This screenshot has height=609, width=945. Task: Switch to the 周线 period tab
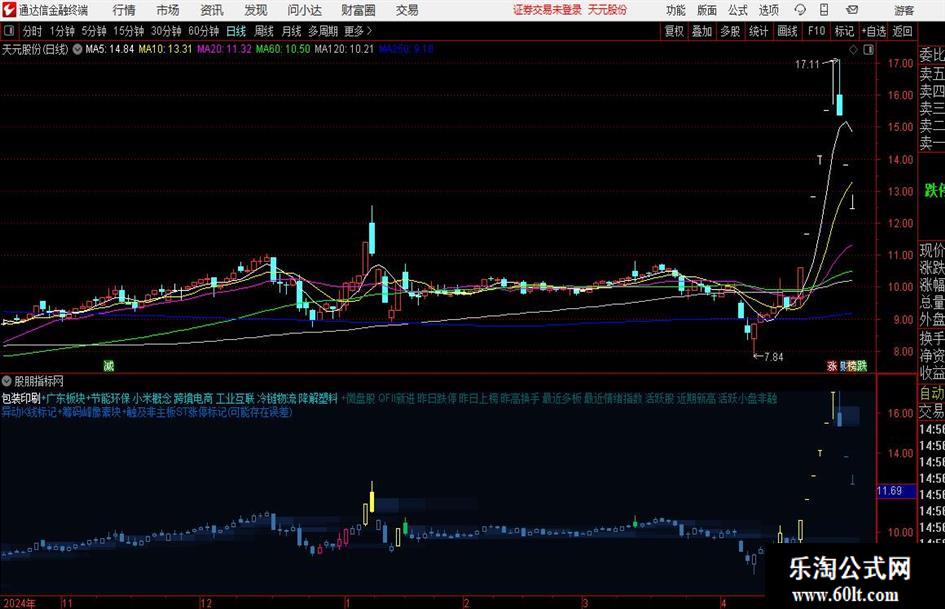coord(263,31)
